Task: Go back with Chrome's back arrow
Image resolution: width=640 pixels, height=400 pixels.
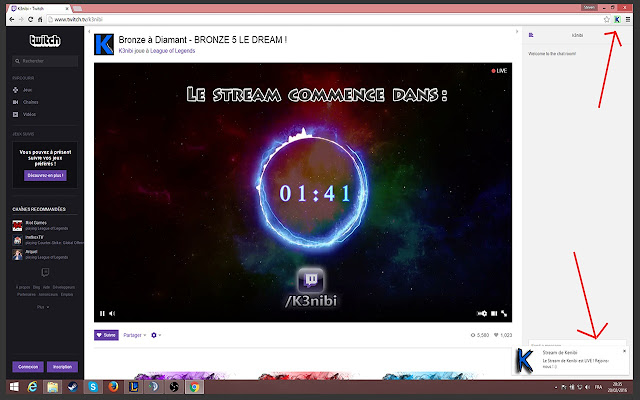Action: coord(11,19)
